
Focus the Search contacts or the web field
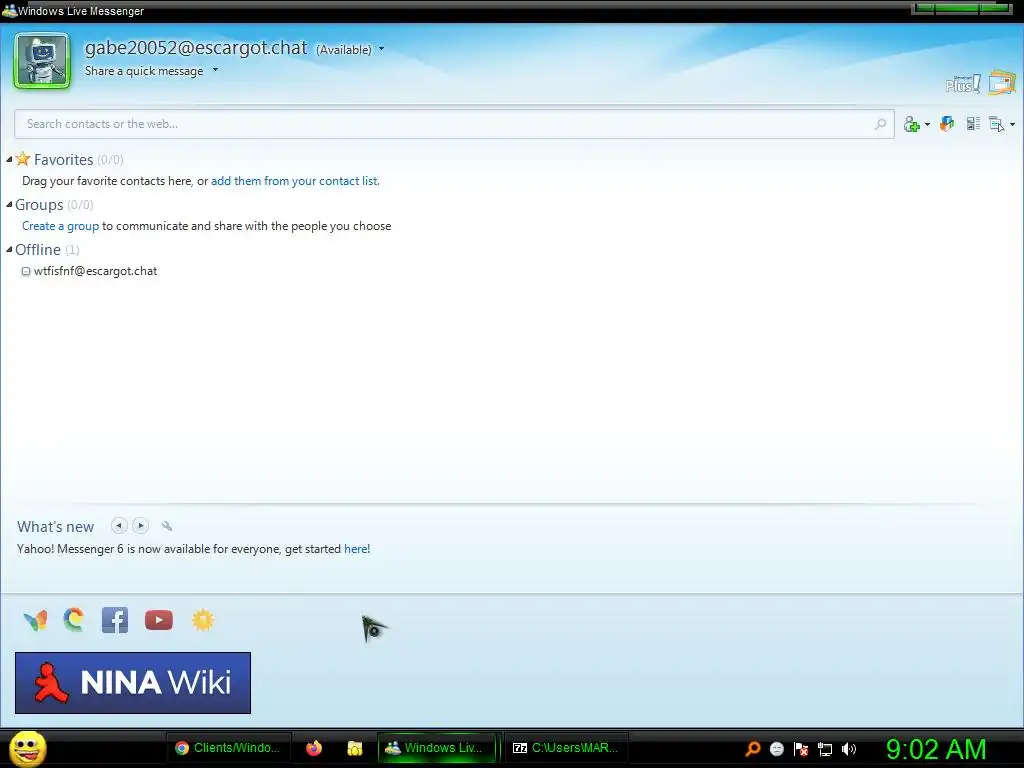454,124
